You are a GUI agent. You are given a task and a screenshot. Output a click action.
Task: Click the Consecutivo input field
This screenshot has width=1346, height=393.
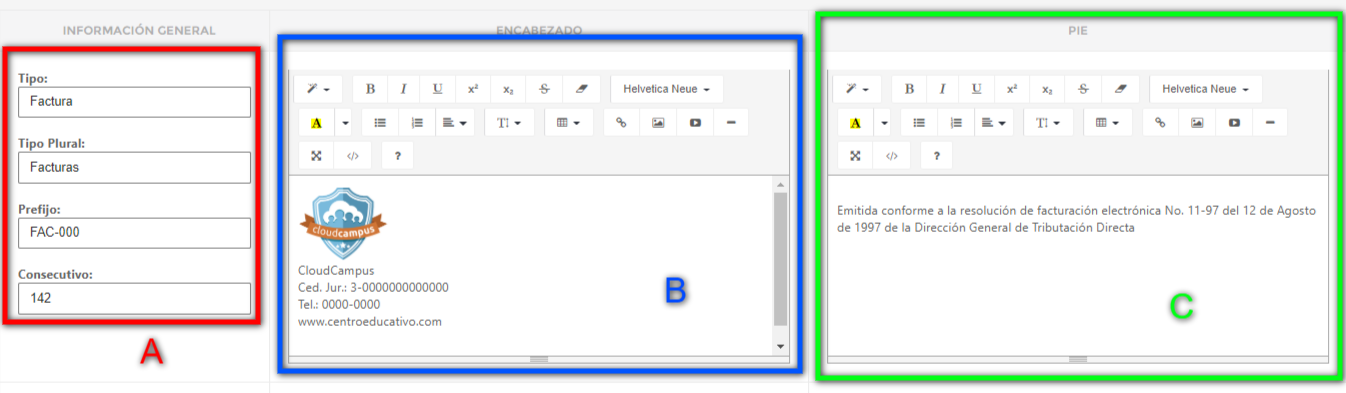pos(134,298)
